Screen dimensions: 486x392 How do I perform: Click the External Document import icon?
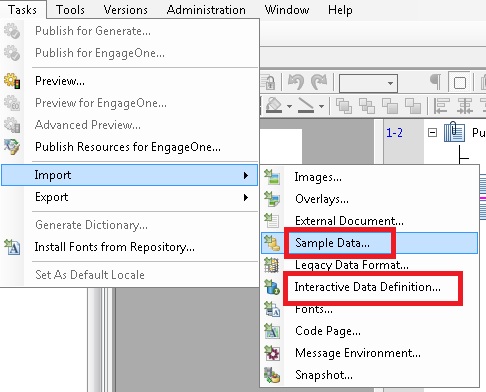[272, 221]
